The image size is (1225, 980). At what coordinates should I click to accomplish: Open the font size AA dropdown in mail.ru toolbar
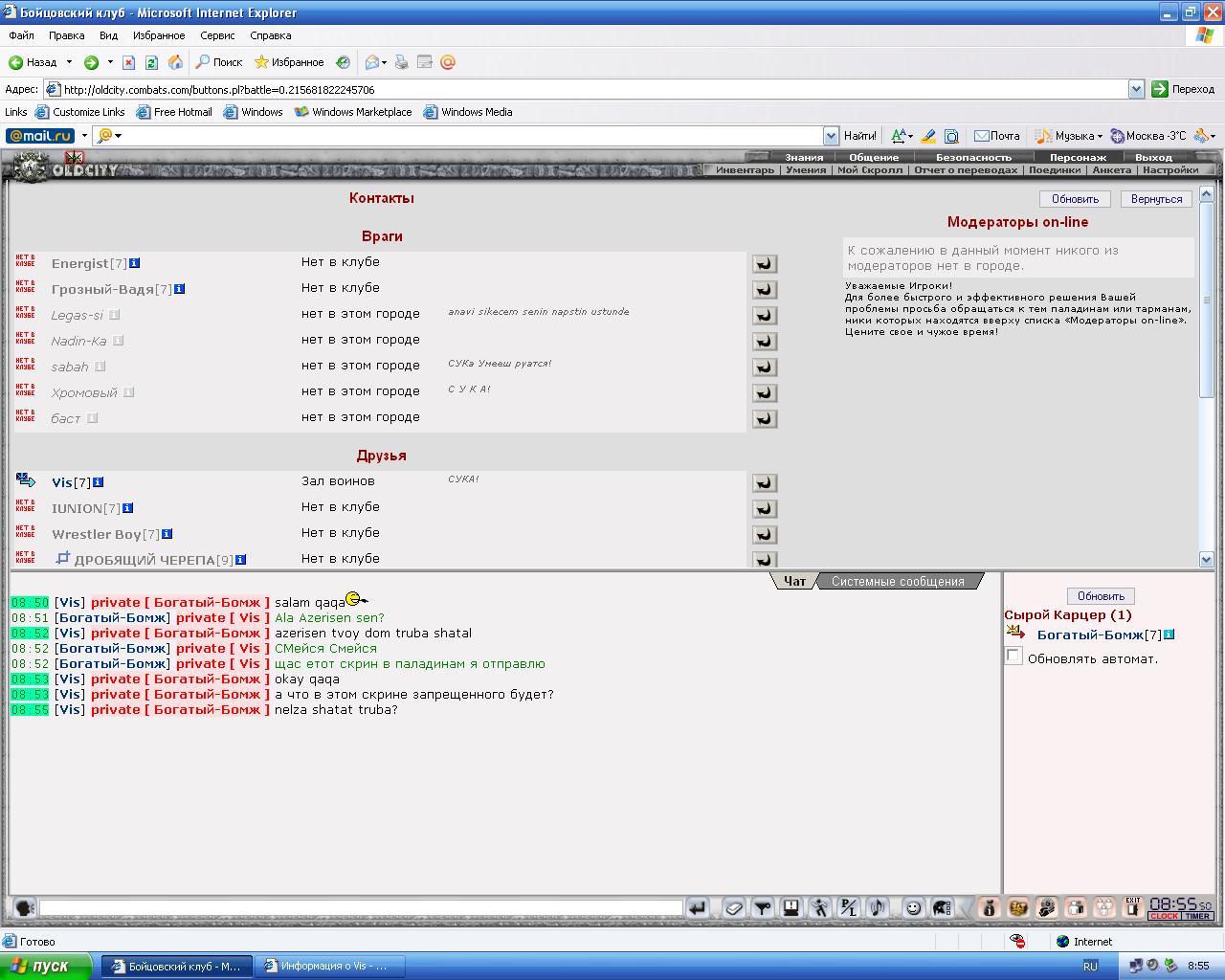pyautogui.click(x=910, y=136)
